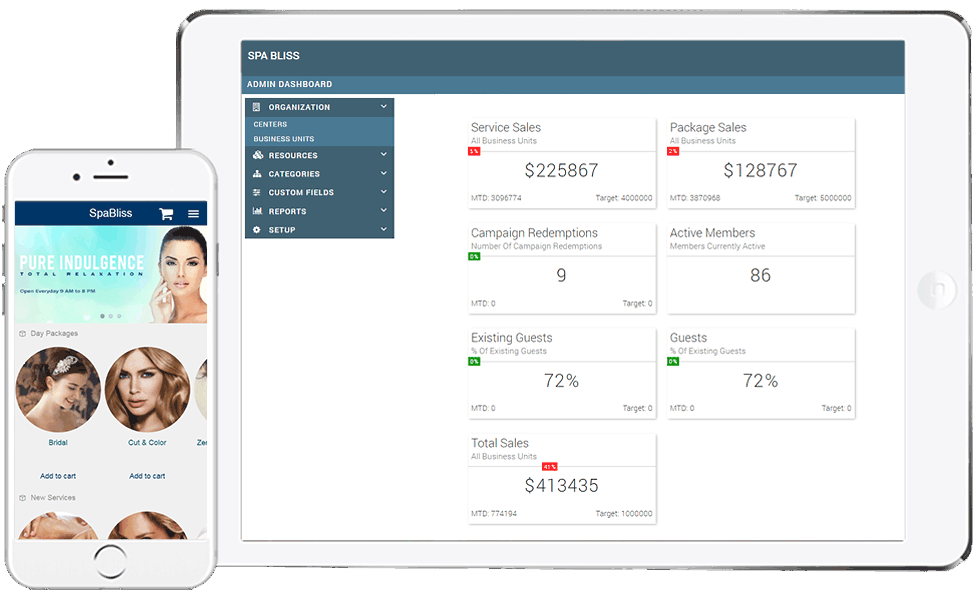
Task: Open the shopping cart icon in SpaBliss app
Action: [166, 213]
